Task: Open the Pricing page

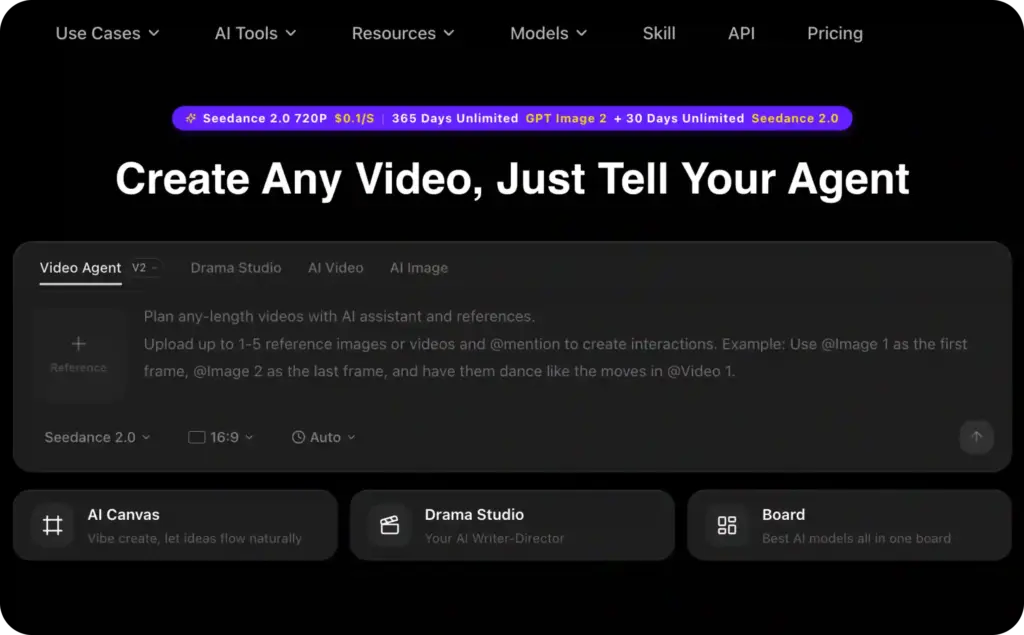Action: (835, 33)
